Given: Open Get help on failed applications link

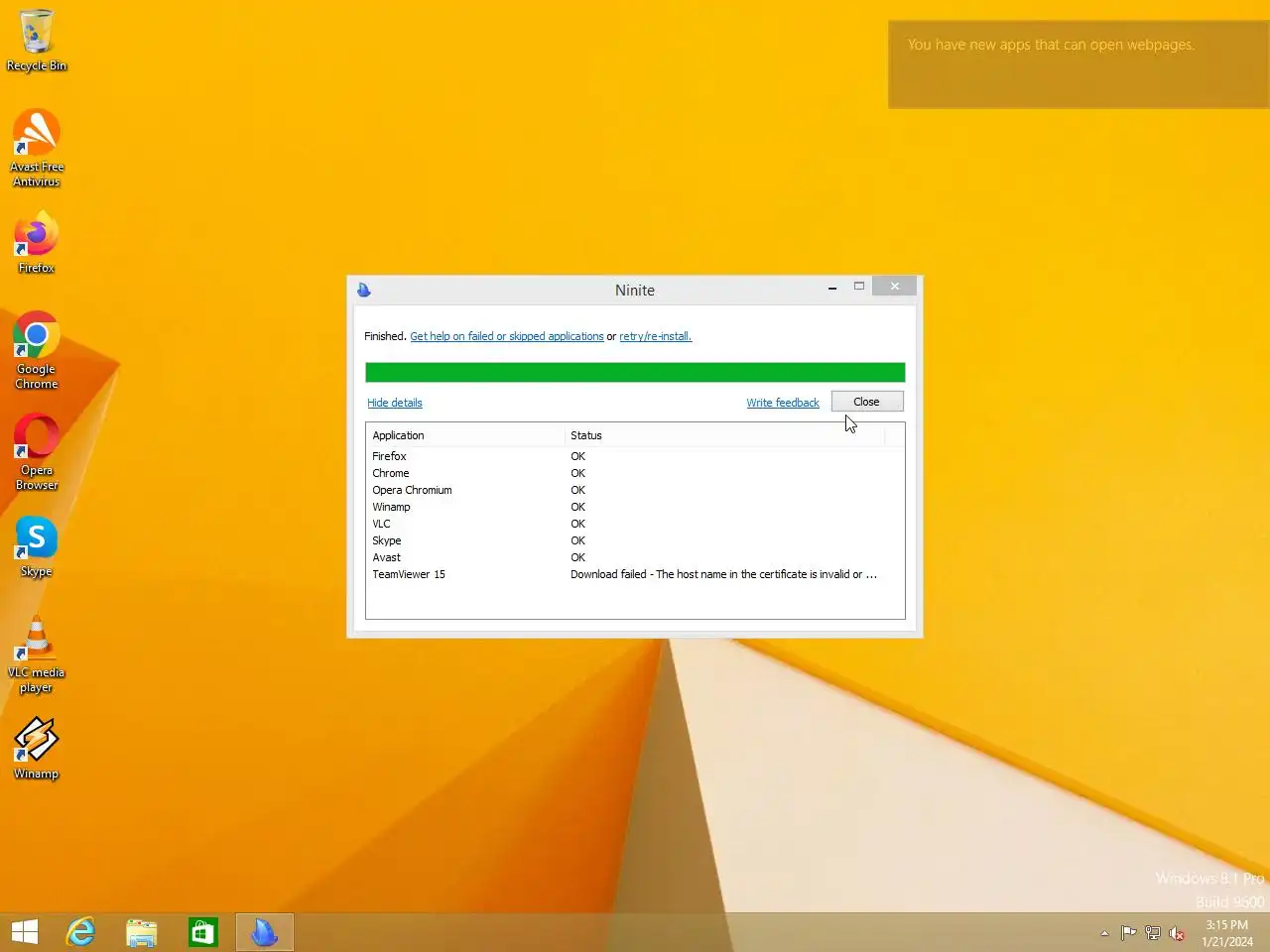Looking at the screenshot, I should (x=507, y=336).
